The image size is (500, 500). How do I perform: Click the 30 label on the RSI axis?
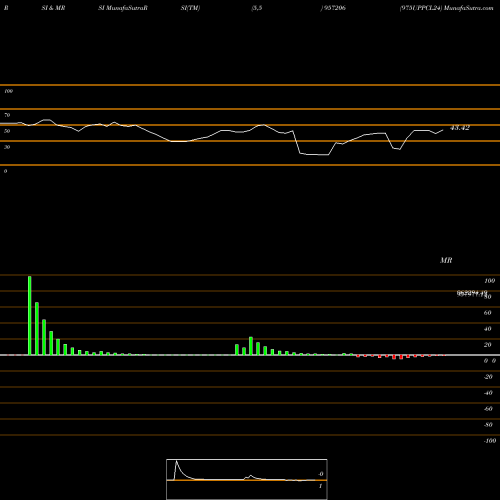[7, 147]
